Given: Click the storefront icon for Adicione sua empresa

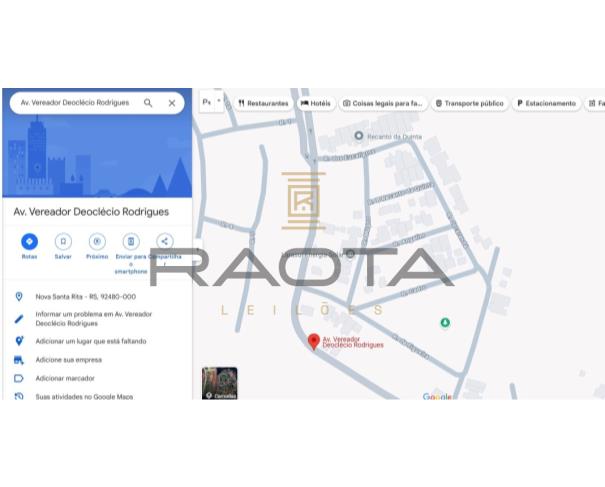Looking at the screenshot, I should point(19,360).
